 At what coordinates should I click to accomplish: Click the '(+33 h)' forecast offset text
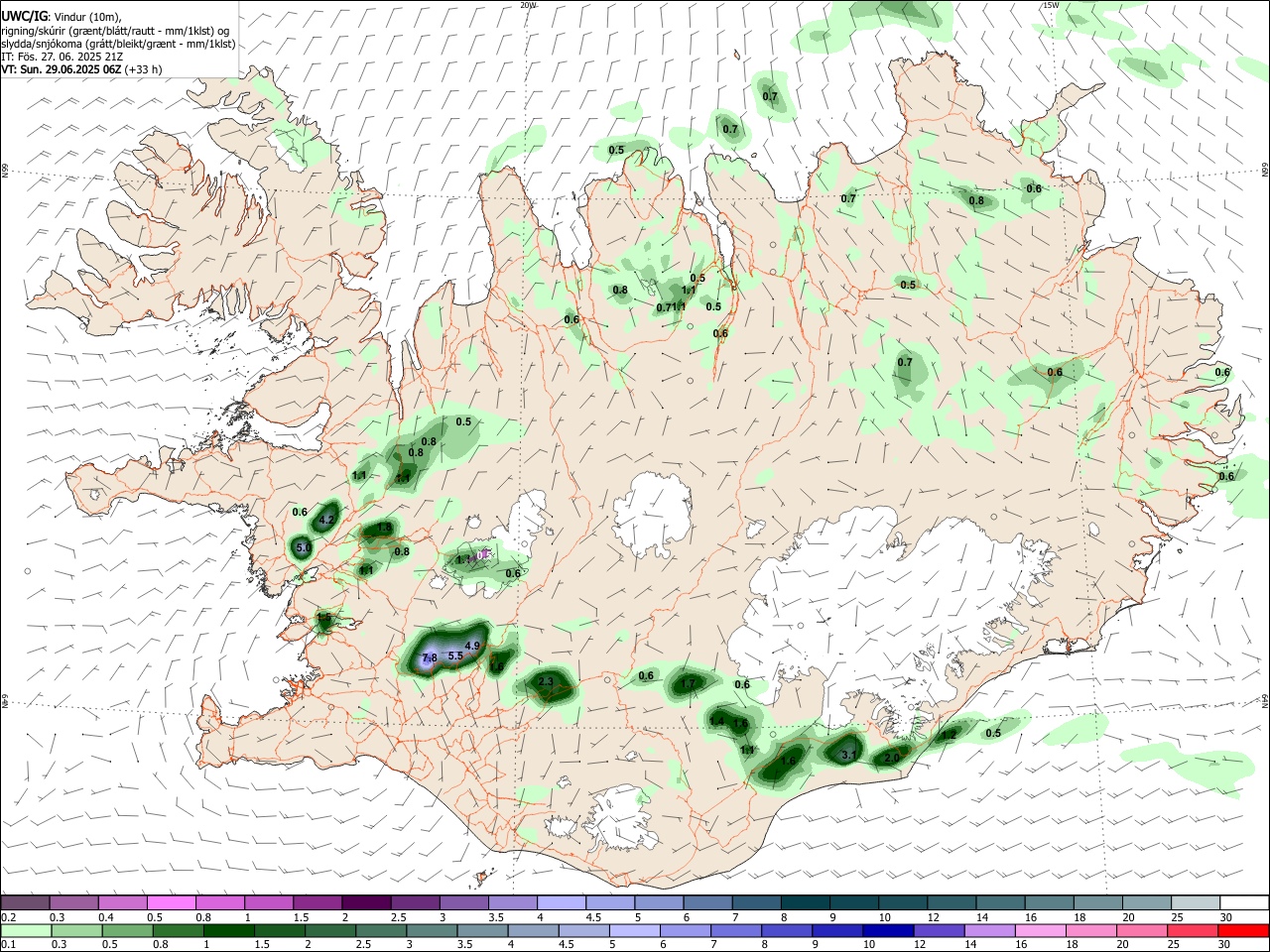tap(144, 69)
